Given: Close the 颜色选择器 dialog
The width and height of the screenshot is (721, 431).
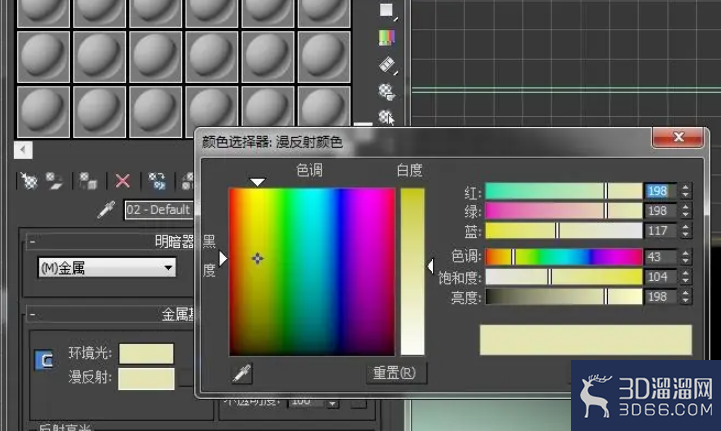Looking at the screenshot, I should pos(678,137).
